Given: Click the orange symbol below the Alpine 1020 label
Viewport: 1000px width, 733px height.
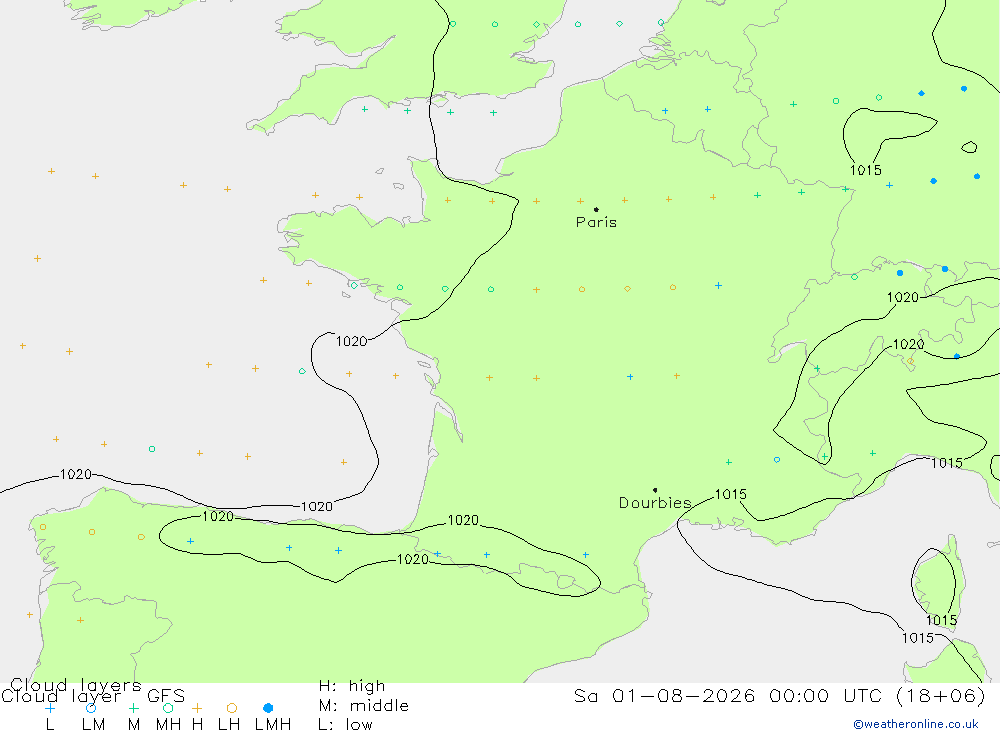Looking at the screenshot, I should click(x=911, y=362).
